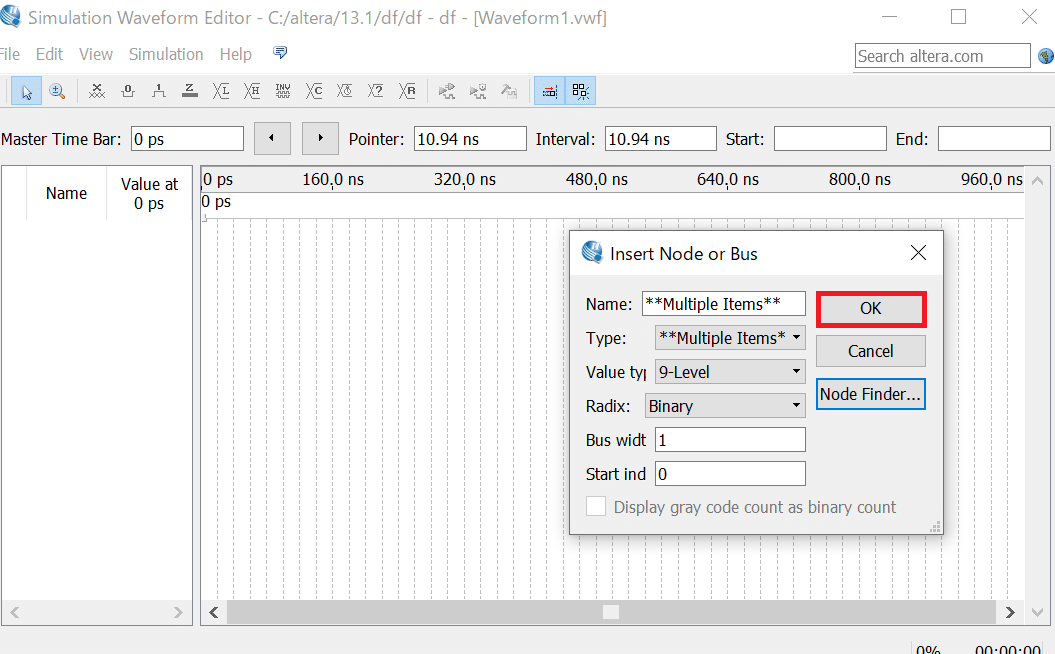Apply Arbitrary Value (?) tool
This screenshot has height=654, width=1055.
[375, 92]
